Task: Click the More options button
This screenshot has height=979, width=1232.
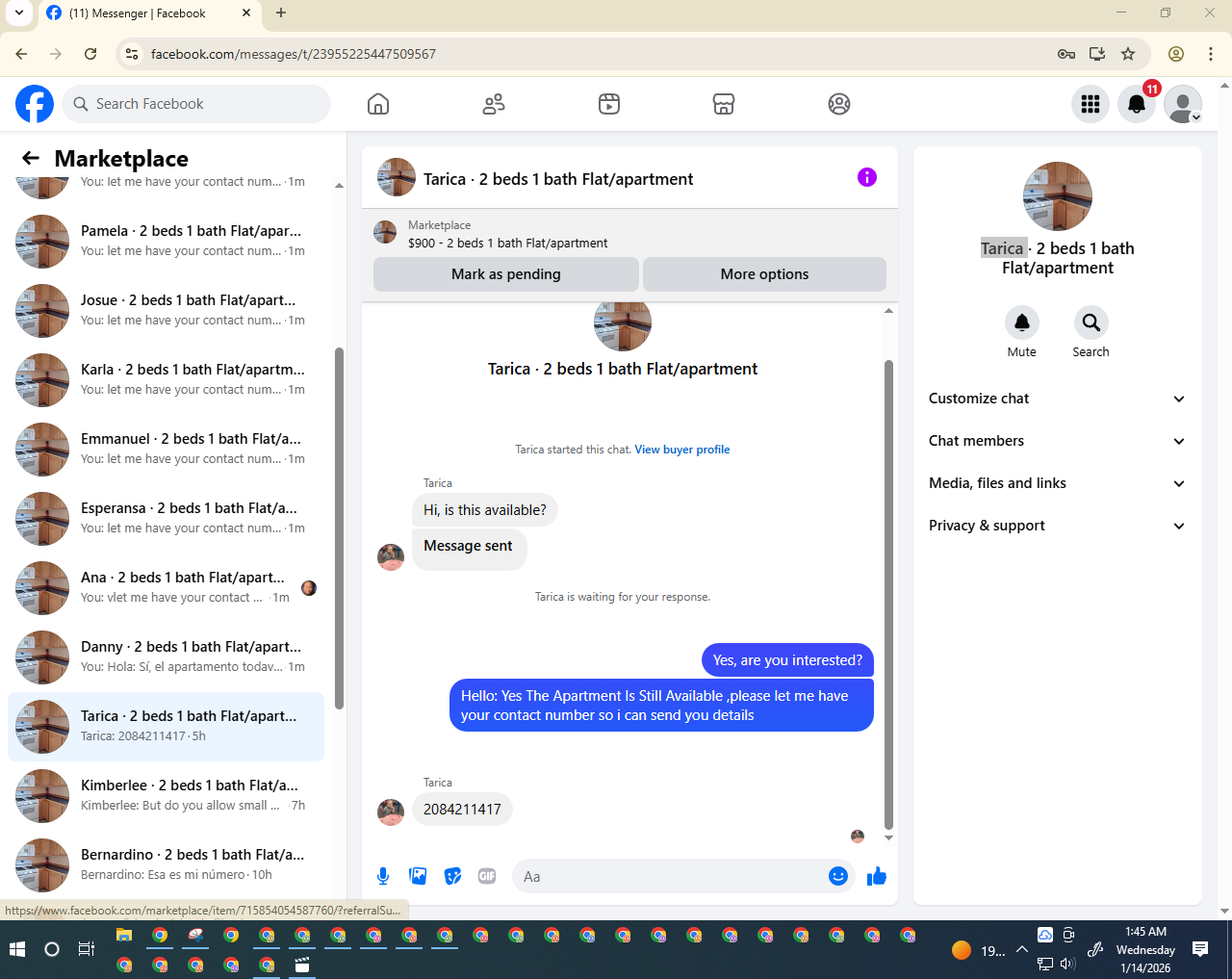Action: coord(764,274)
